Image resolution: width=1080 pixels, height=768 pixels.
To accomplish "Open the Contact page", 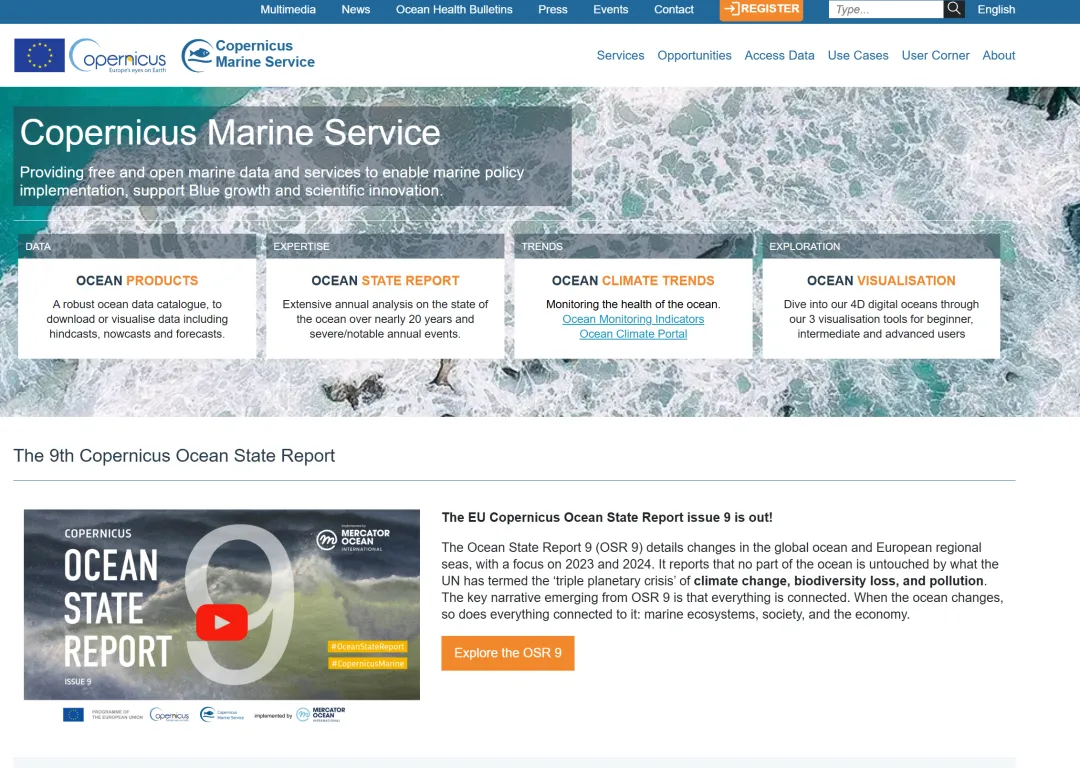I will point(674,10).
